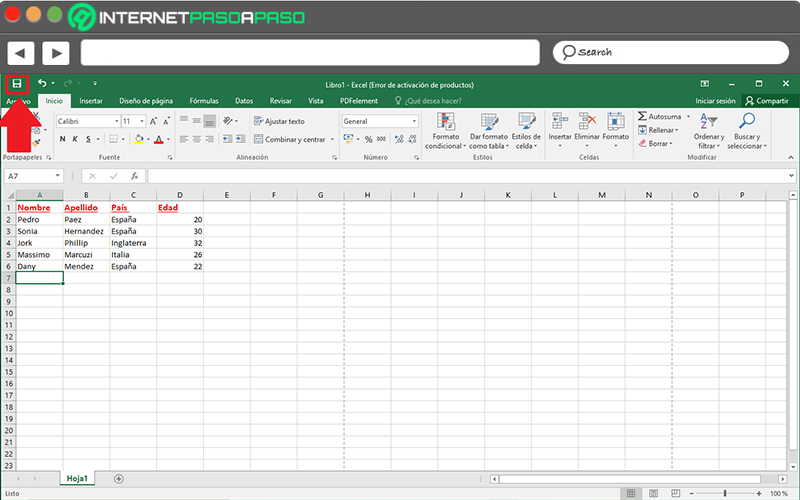Go to the Datos tab
The width and height of the screenshot is (800, 500).
(244, 101)
